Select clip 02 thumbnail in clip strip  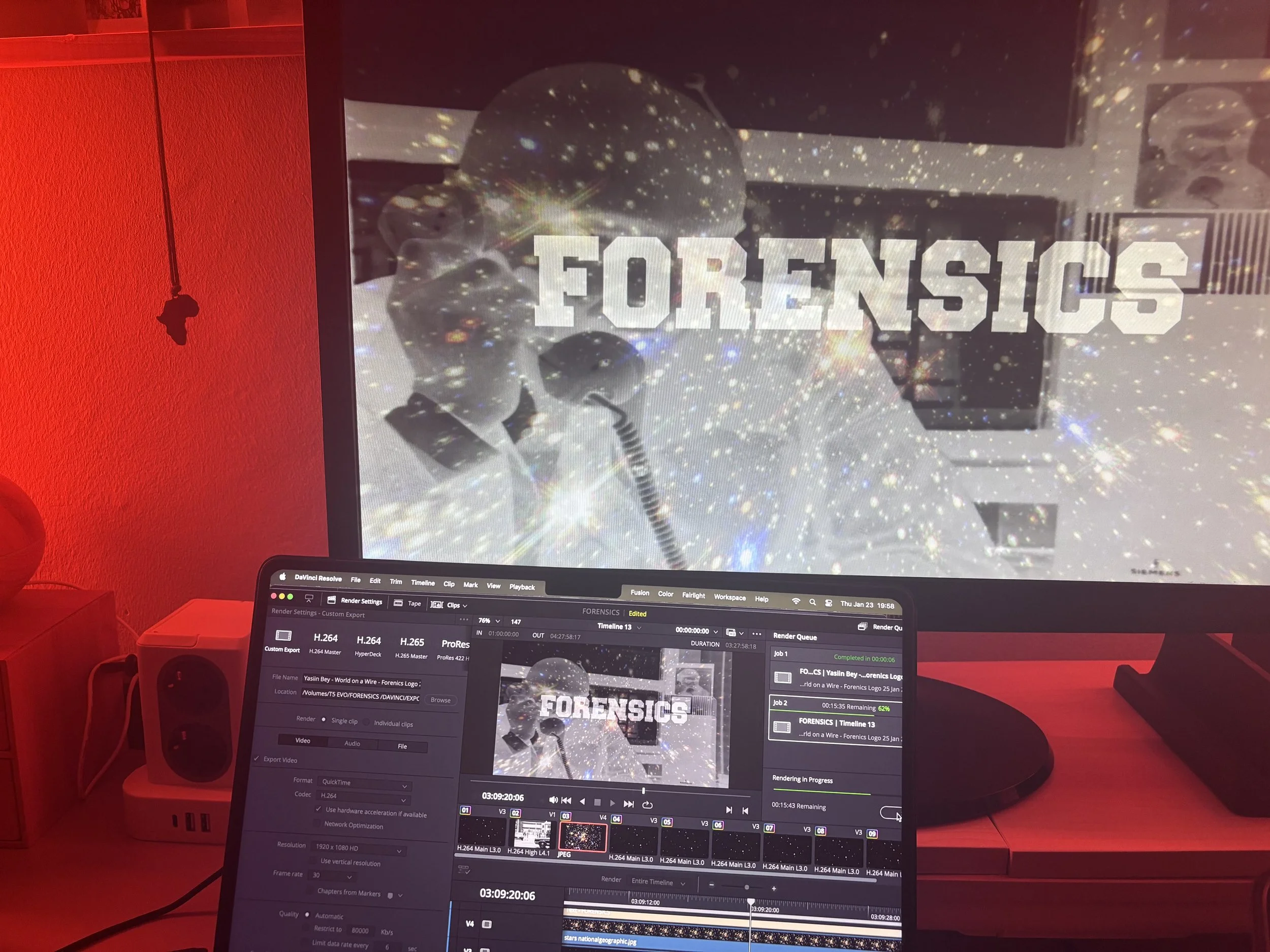point(532,834)
